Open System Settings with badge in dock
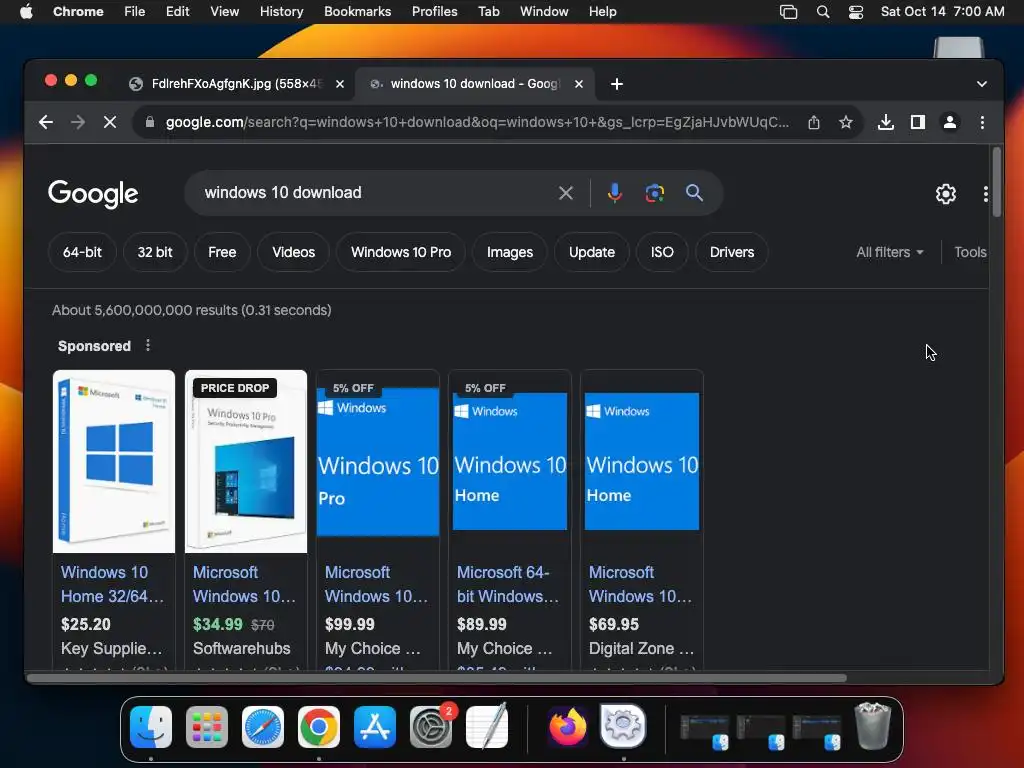 [431, 727]
